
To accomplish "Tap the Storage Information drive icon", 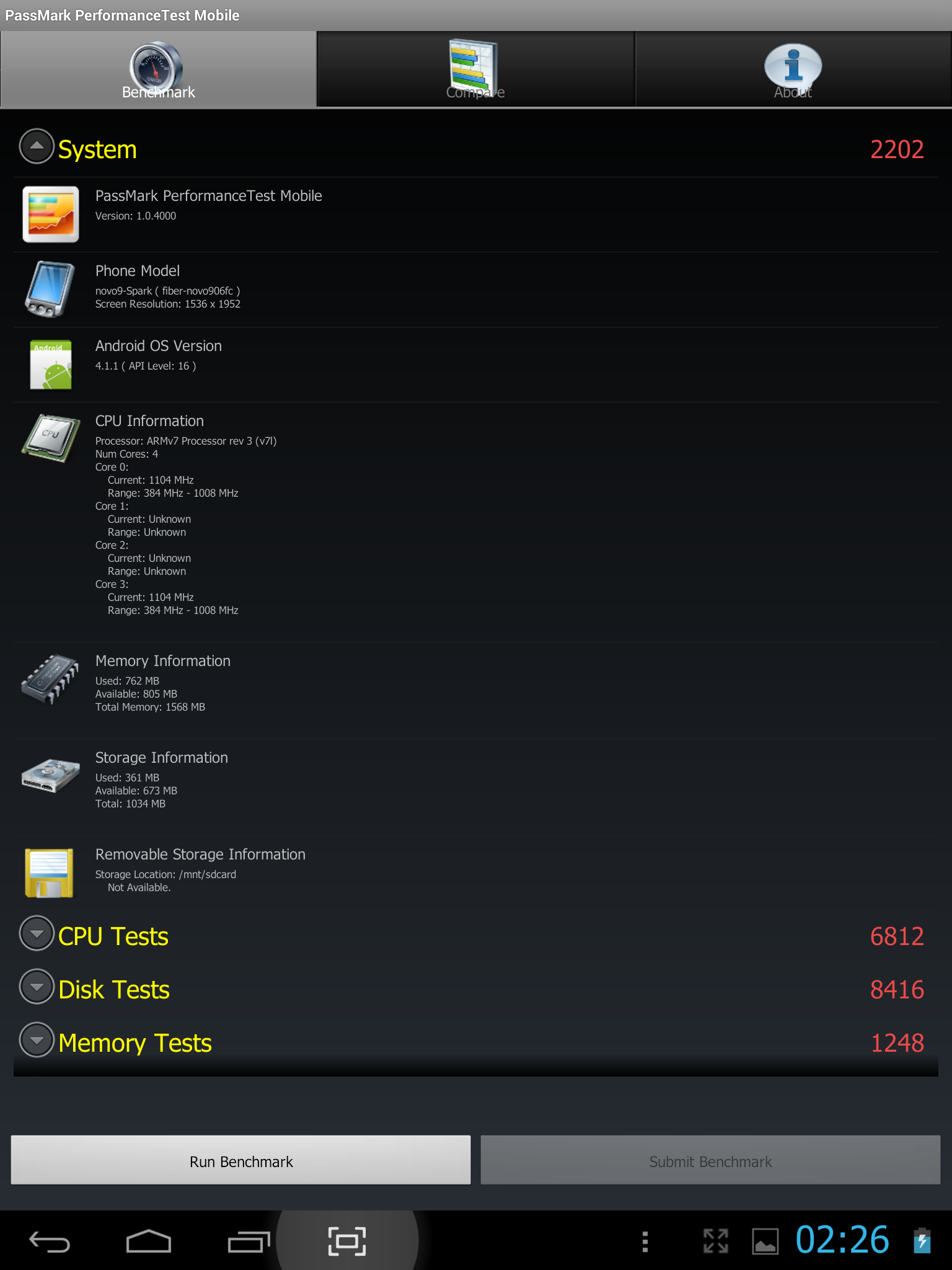I will (51, 775).
